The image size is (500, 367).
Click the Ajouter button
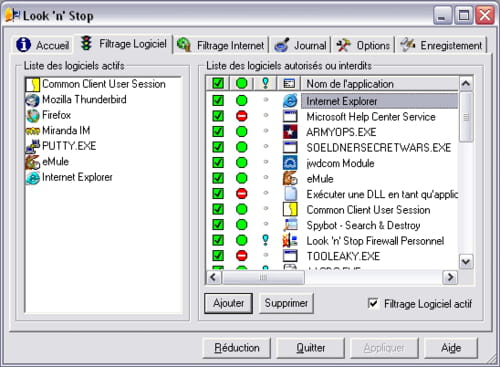point(228,303)
